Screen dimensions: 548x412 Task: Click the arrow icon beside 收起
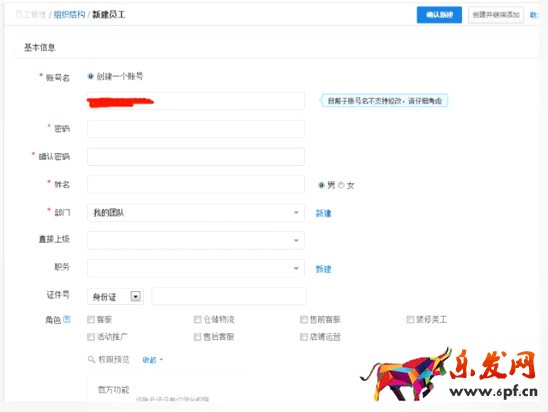point(161,359)
